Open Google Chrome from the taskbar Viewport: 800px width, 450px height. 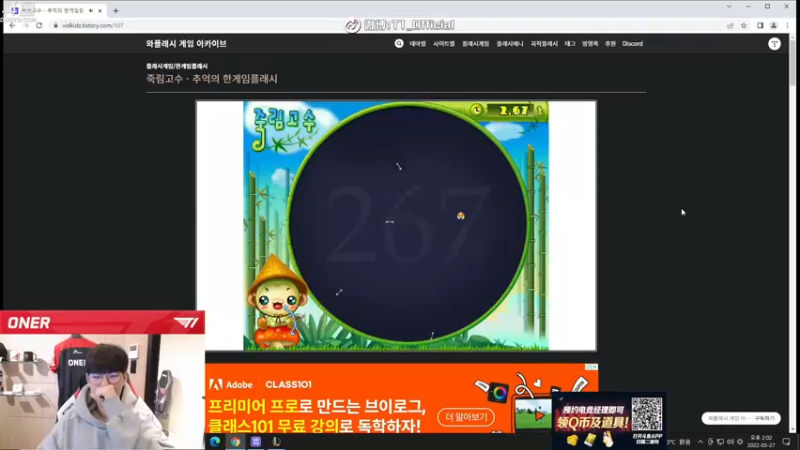tap(235, 442)
